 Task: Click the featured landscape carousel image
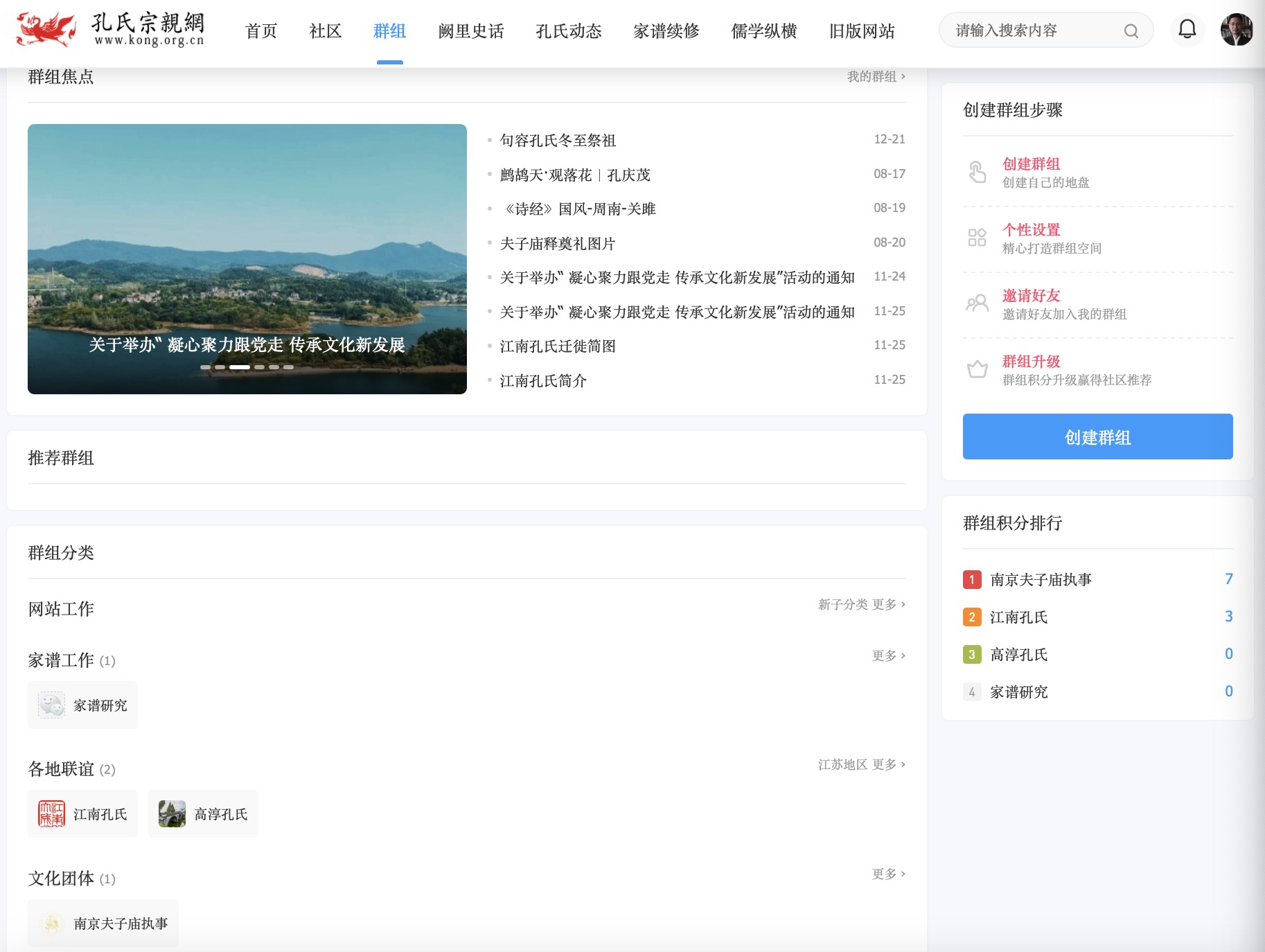[247, 259]
